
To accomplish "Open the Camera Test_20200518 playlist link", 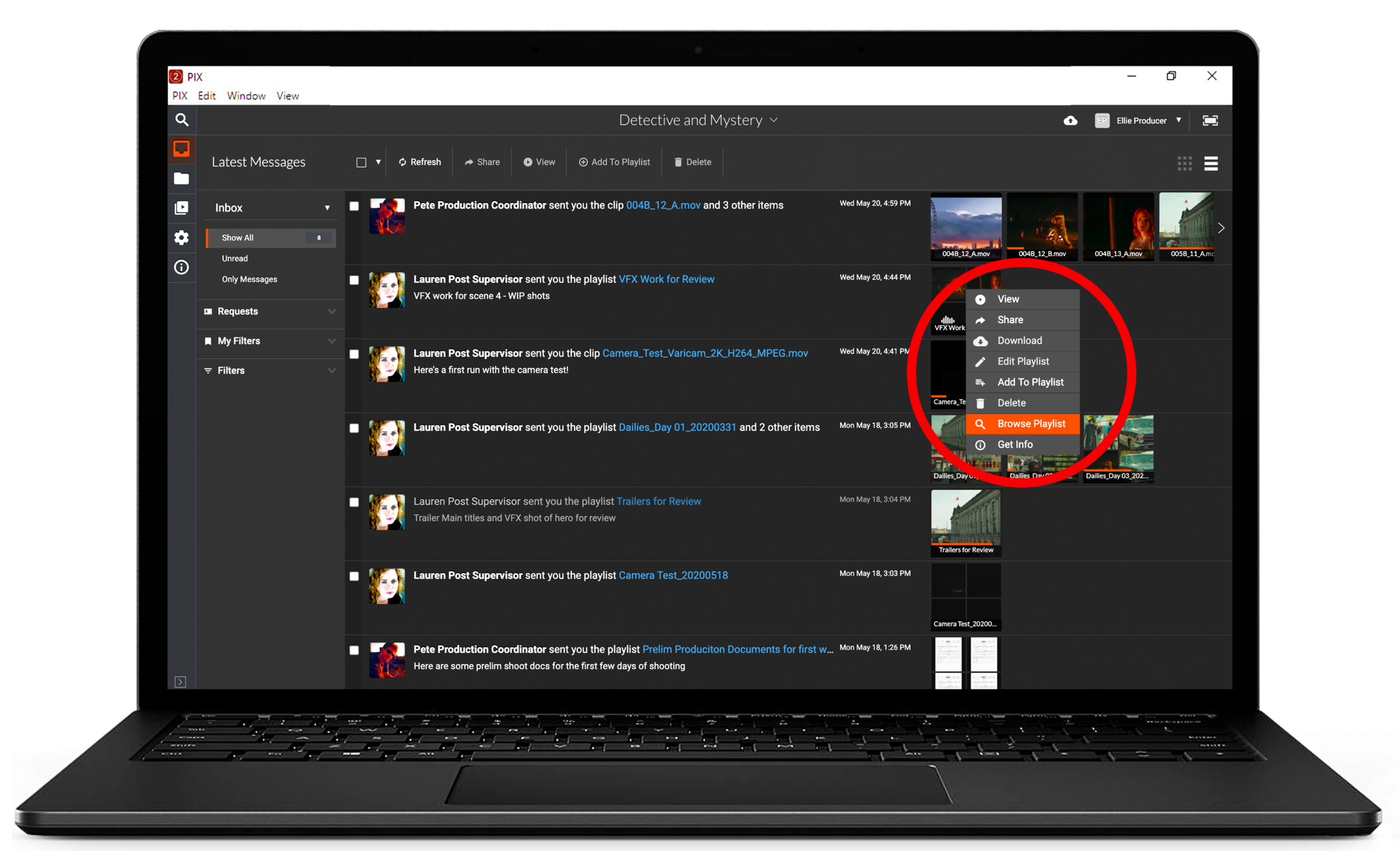I will (x=673, y=576).
